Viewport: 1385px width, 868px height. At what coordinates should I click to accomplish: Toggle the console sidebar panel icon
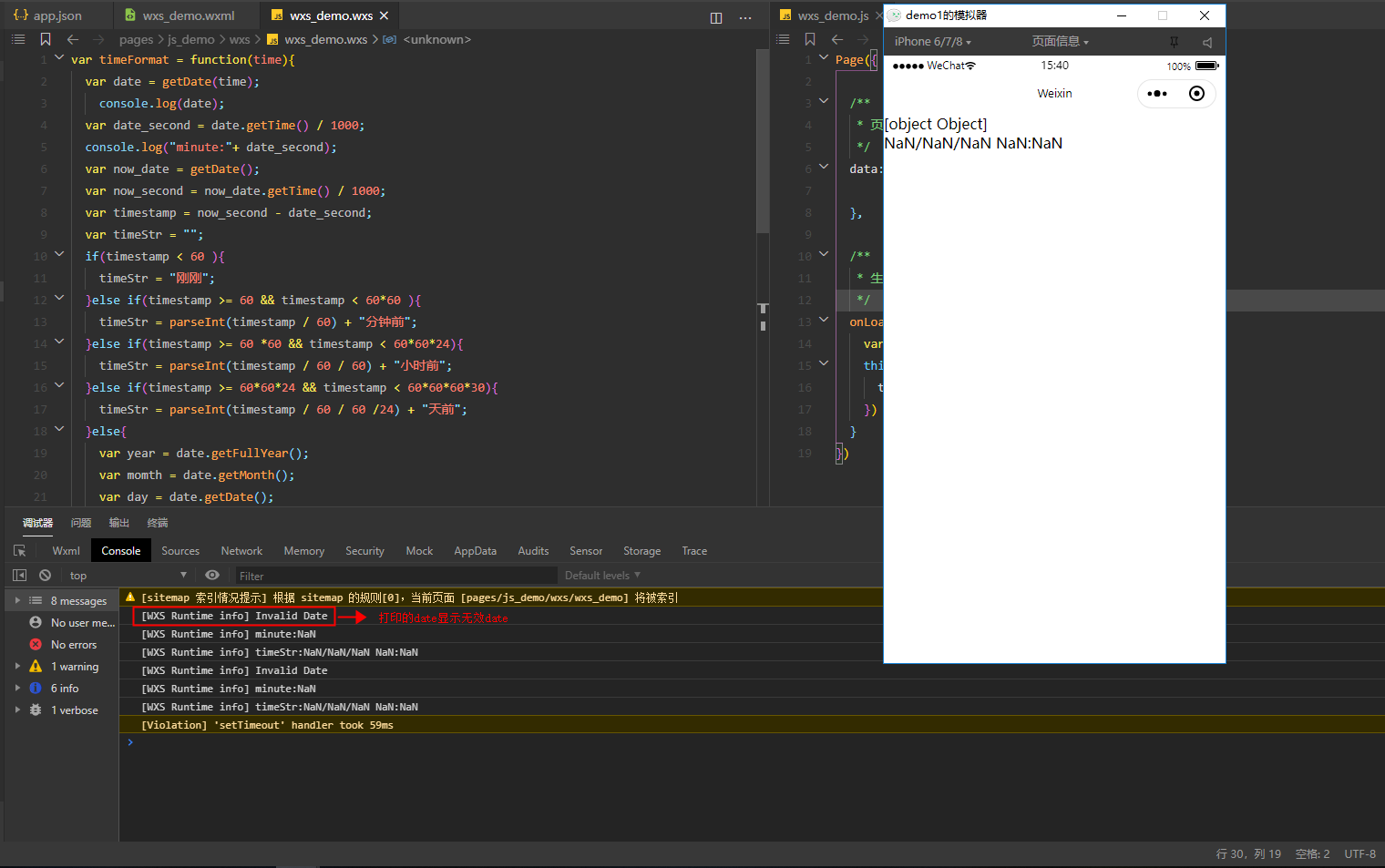pyautogui.click(x=19, y=576)
